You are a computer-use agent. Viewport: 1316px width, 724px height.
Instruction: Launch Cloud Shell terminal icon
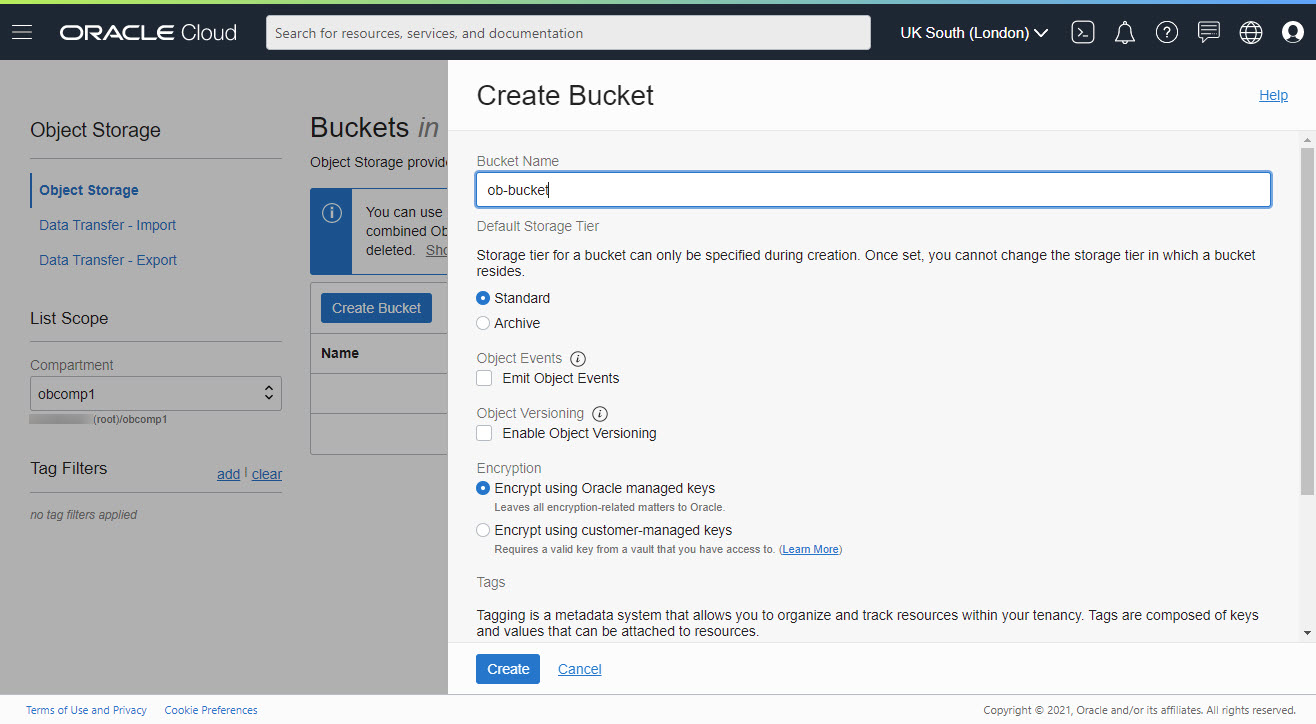(1082, 33)
